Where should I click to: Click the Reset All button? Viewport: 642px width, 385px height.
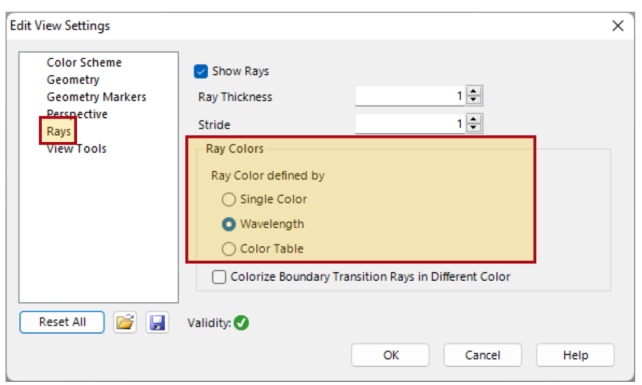pos(62,322)
